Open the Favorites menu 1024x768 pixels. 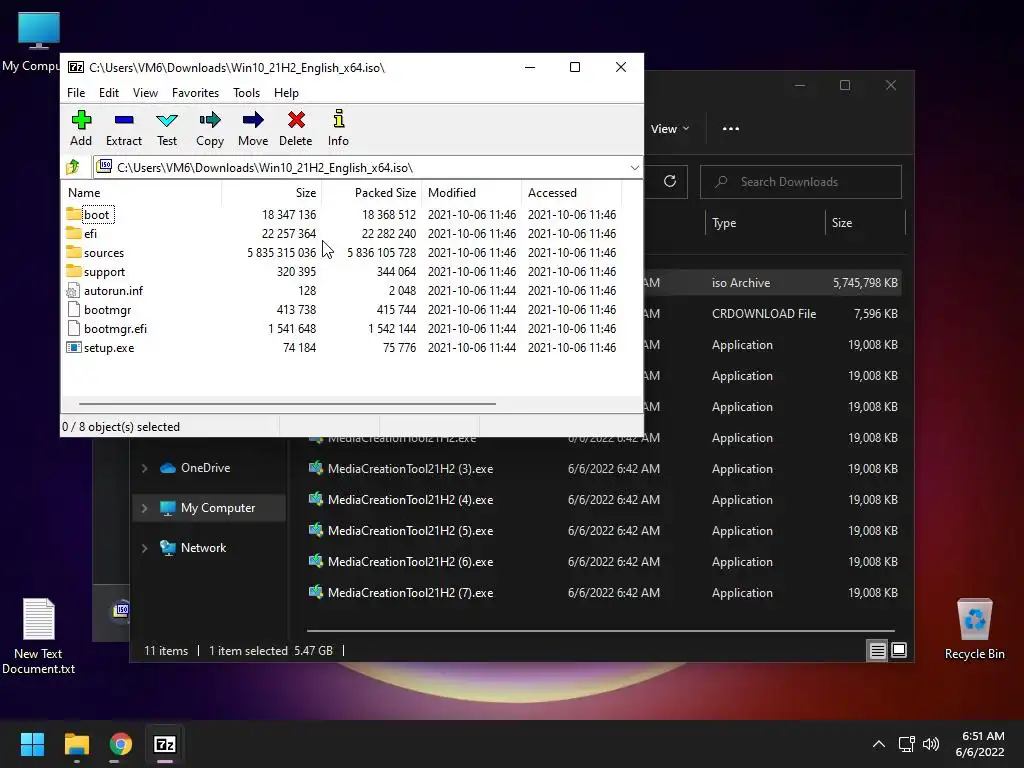[195, 93]
